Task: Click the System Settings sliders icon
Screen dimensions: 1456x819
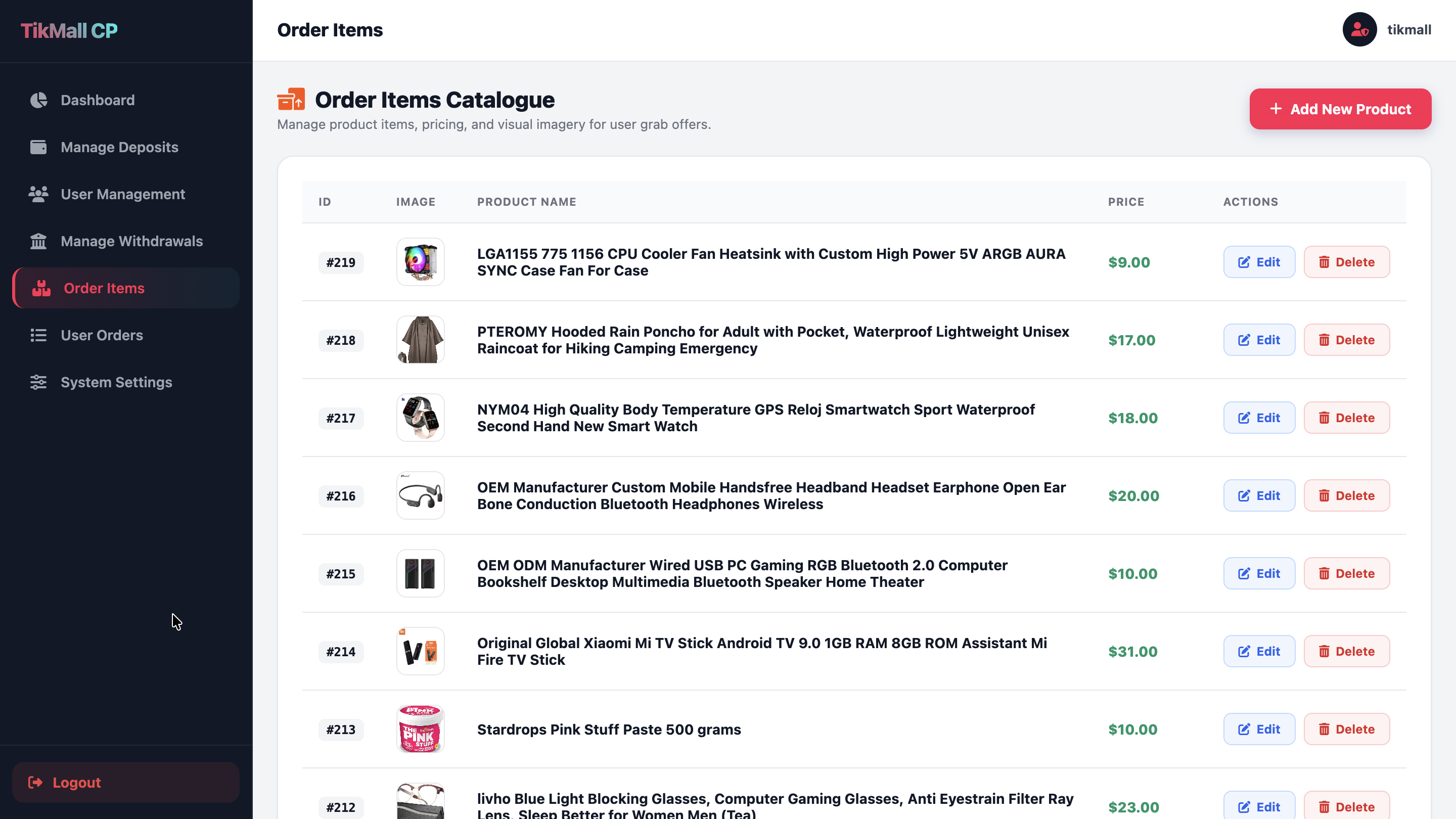Action: coord(38,382)
